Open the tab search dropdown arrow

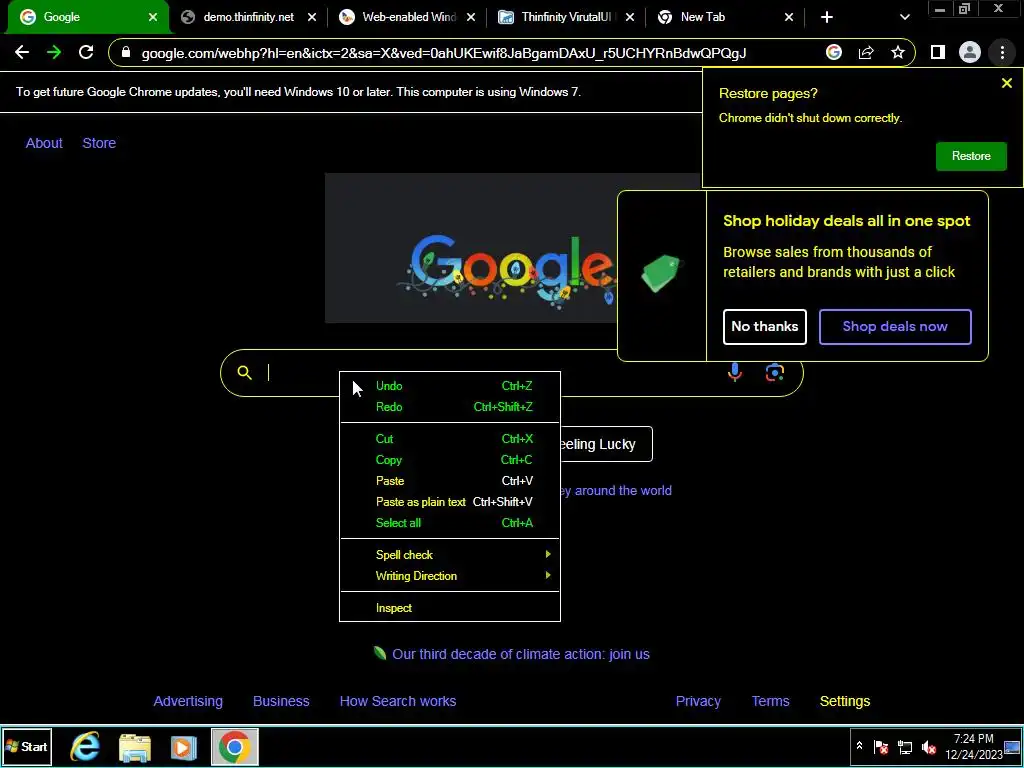pyautogui.click(x=904, y=17)
